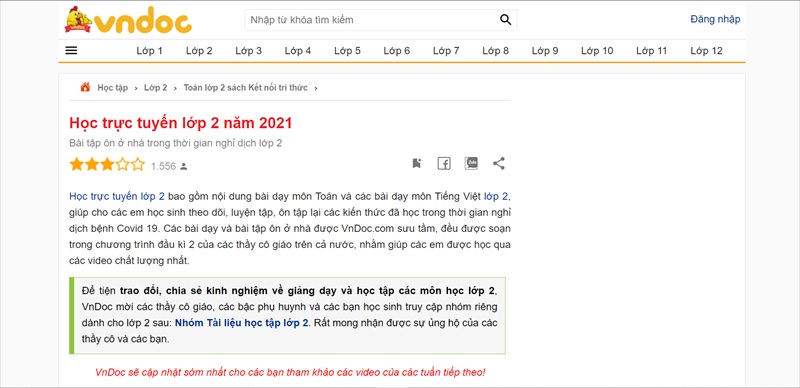Click the subtitle 'Bài tập ôn ở nhà' line
Screen dimensions: 800x388
coord(176,143)
